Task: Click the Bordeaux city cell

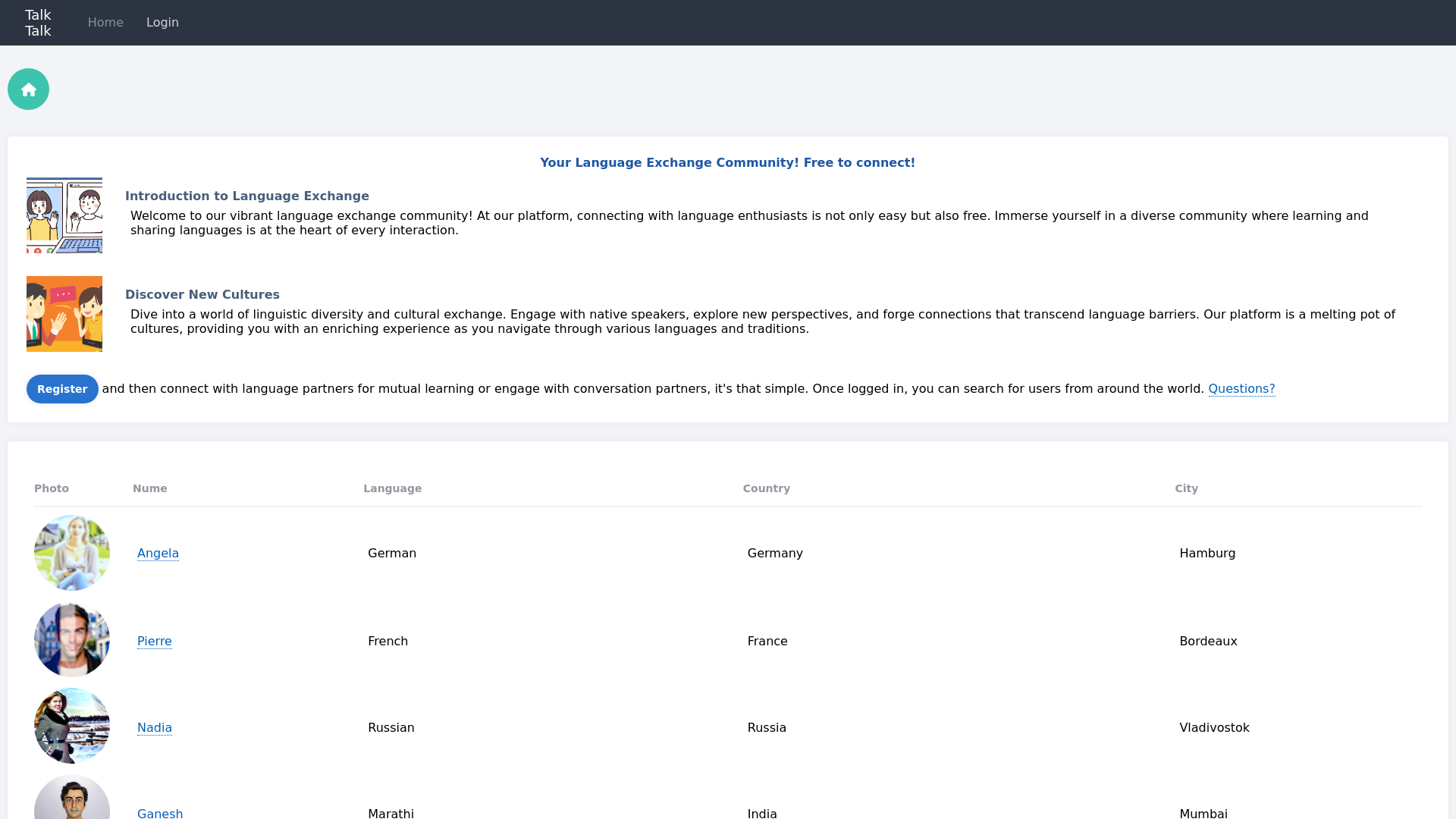Action: pyautogui.click(x=1208, y=642)
